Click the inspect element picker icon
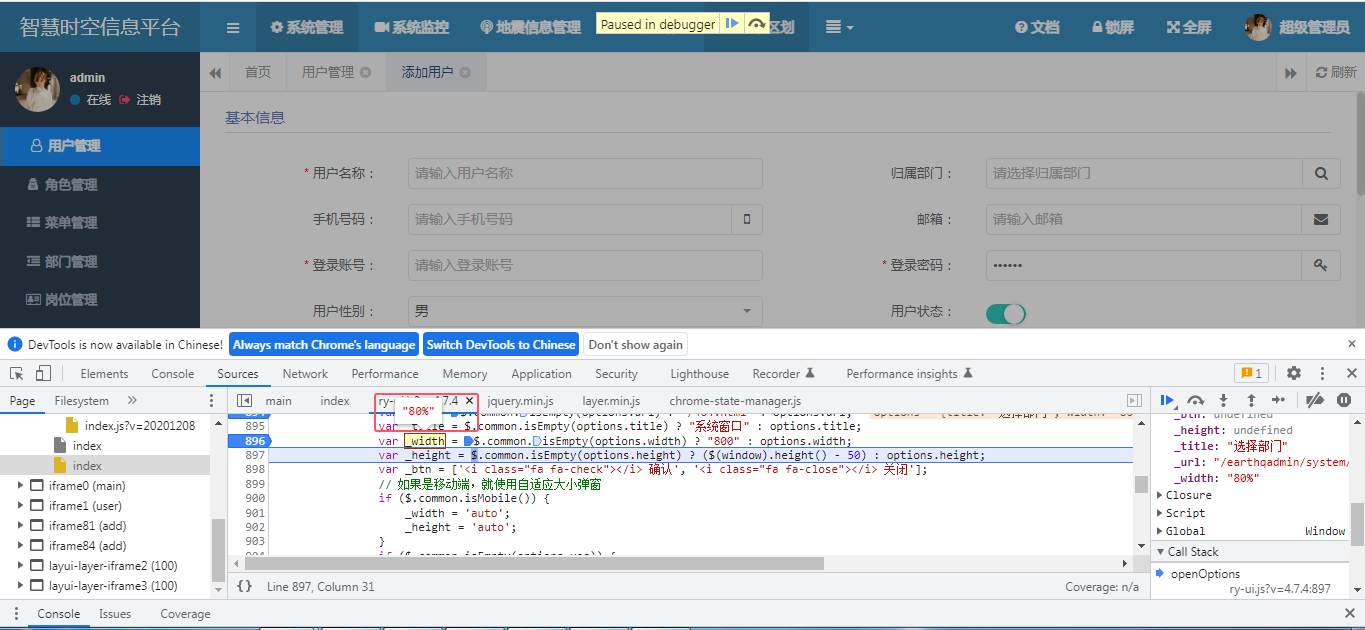The image size is (1365, 630). pos(16,373)
